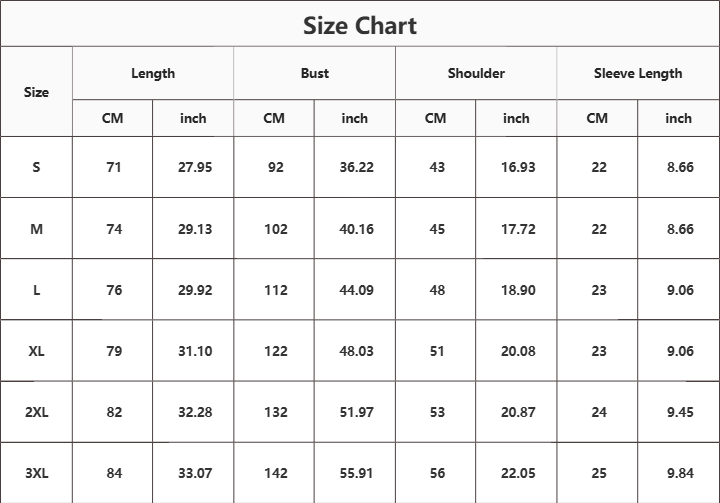Select the Size header cell
The image size is (720, 503).
36,92
